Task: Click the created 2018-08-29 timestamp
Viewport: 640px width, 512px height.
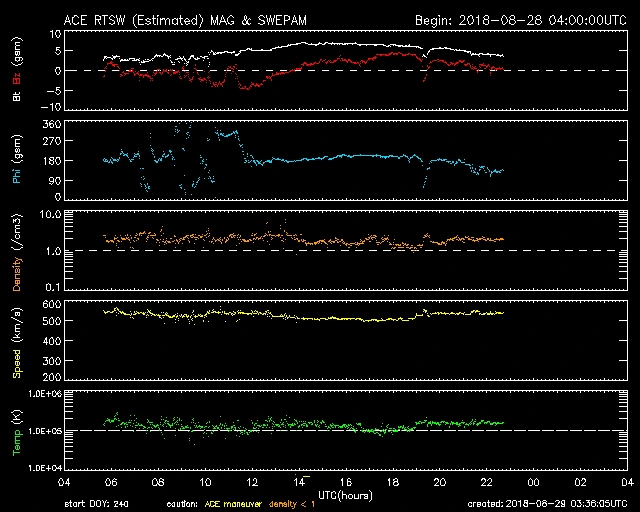Action: coord(547,504)
